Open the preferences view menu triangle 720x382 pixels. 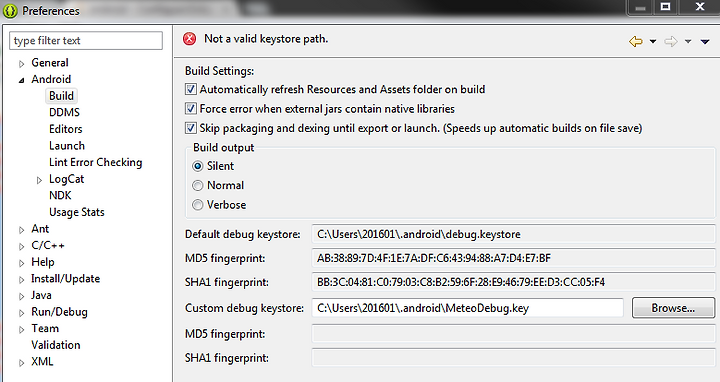click(705, 41)
